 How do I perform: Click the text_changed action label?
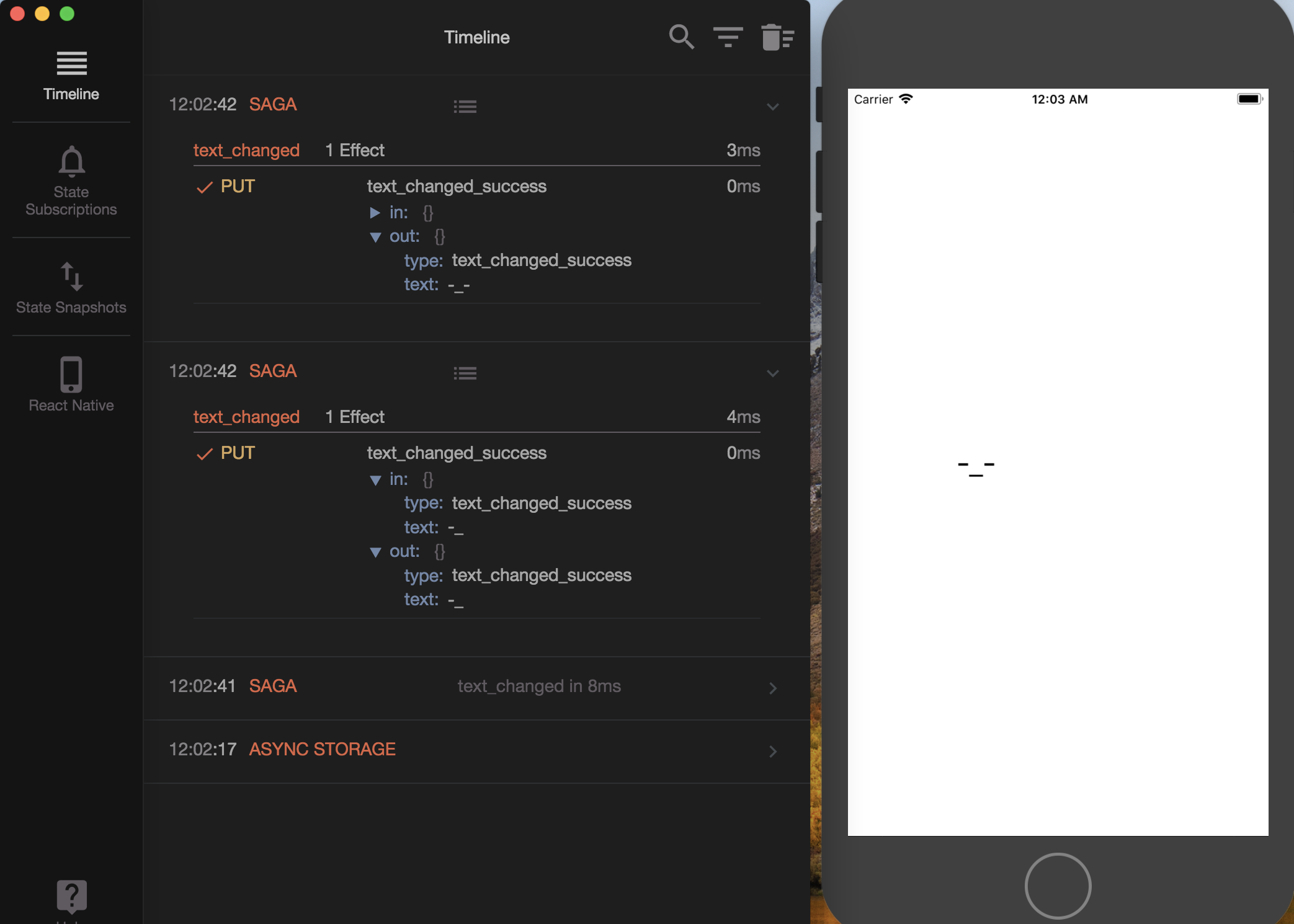[246, 150]
